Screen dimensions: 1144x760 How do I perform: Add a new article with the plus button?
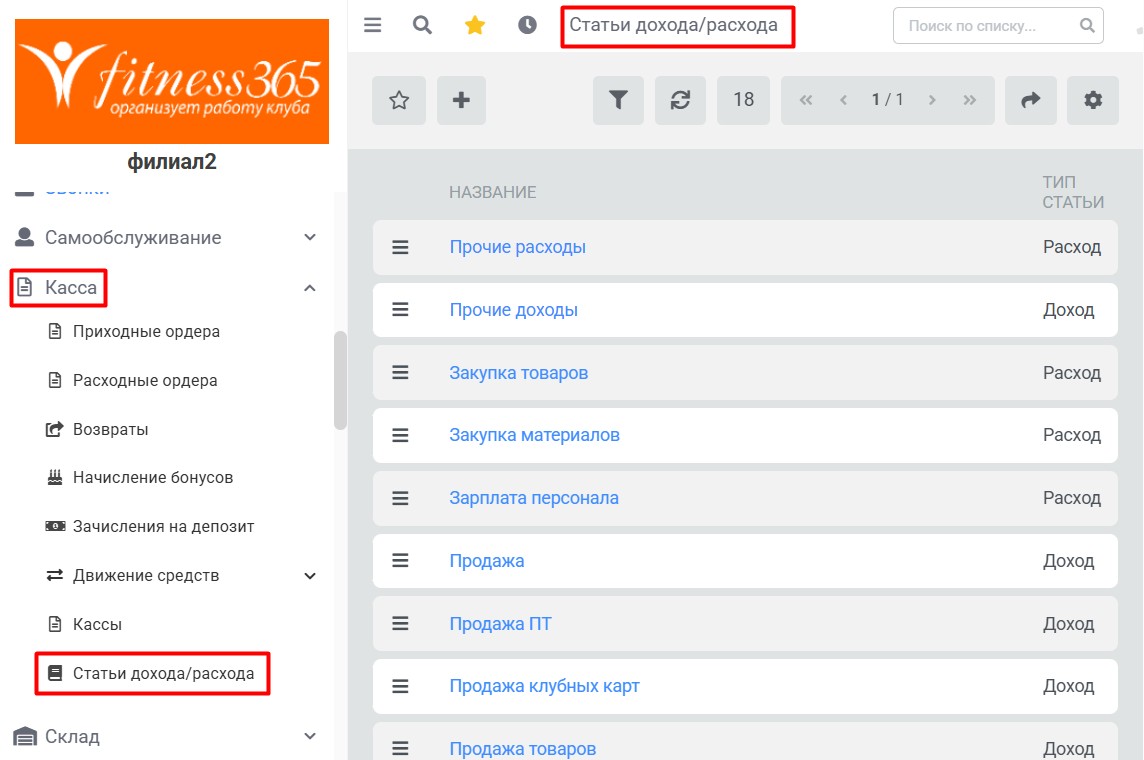coord(461,100)
